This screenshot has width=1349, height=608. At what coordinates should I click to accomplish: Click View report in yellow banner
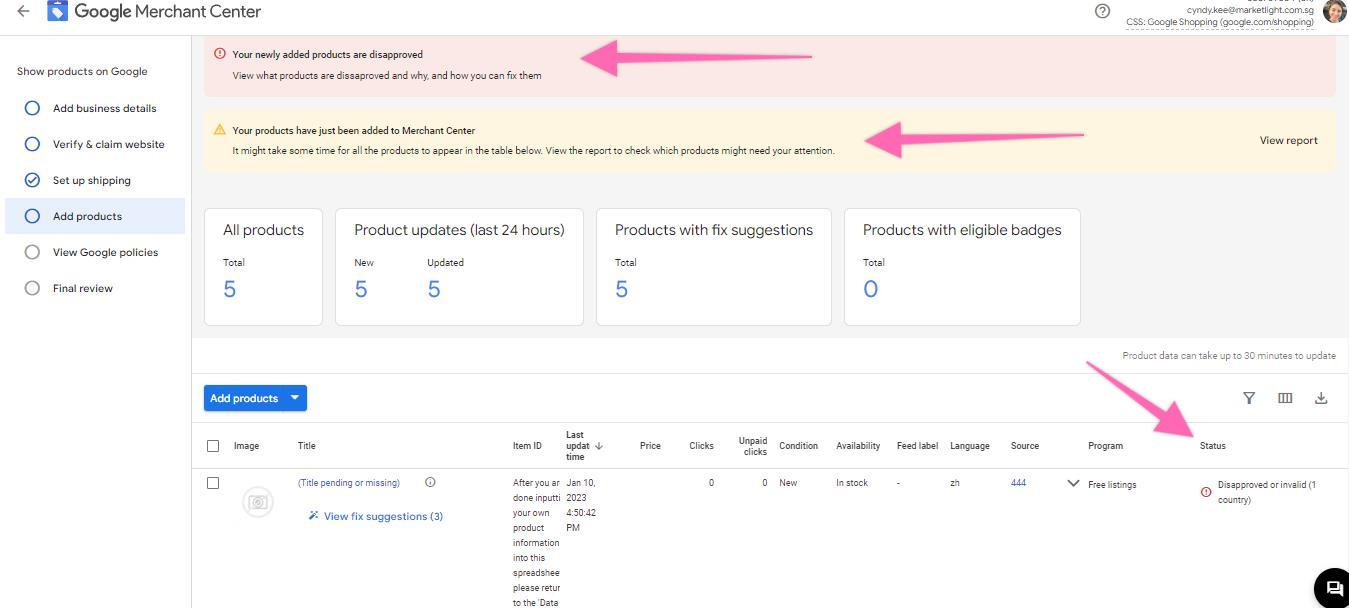1288,140
